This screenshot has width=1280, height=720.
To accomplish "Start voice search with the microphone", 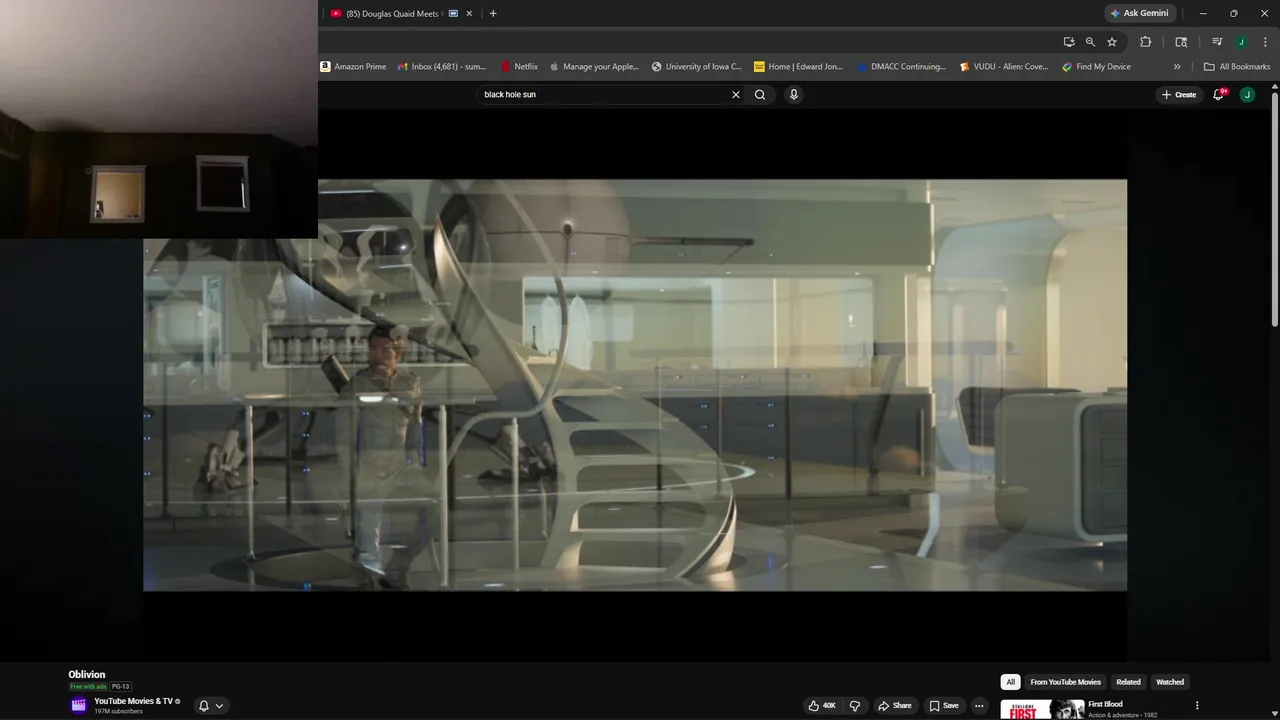I will tap(794, 95).
